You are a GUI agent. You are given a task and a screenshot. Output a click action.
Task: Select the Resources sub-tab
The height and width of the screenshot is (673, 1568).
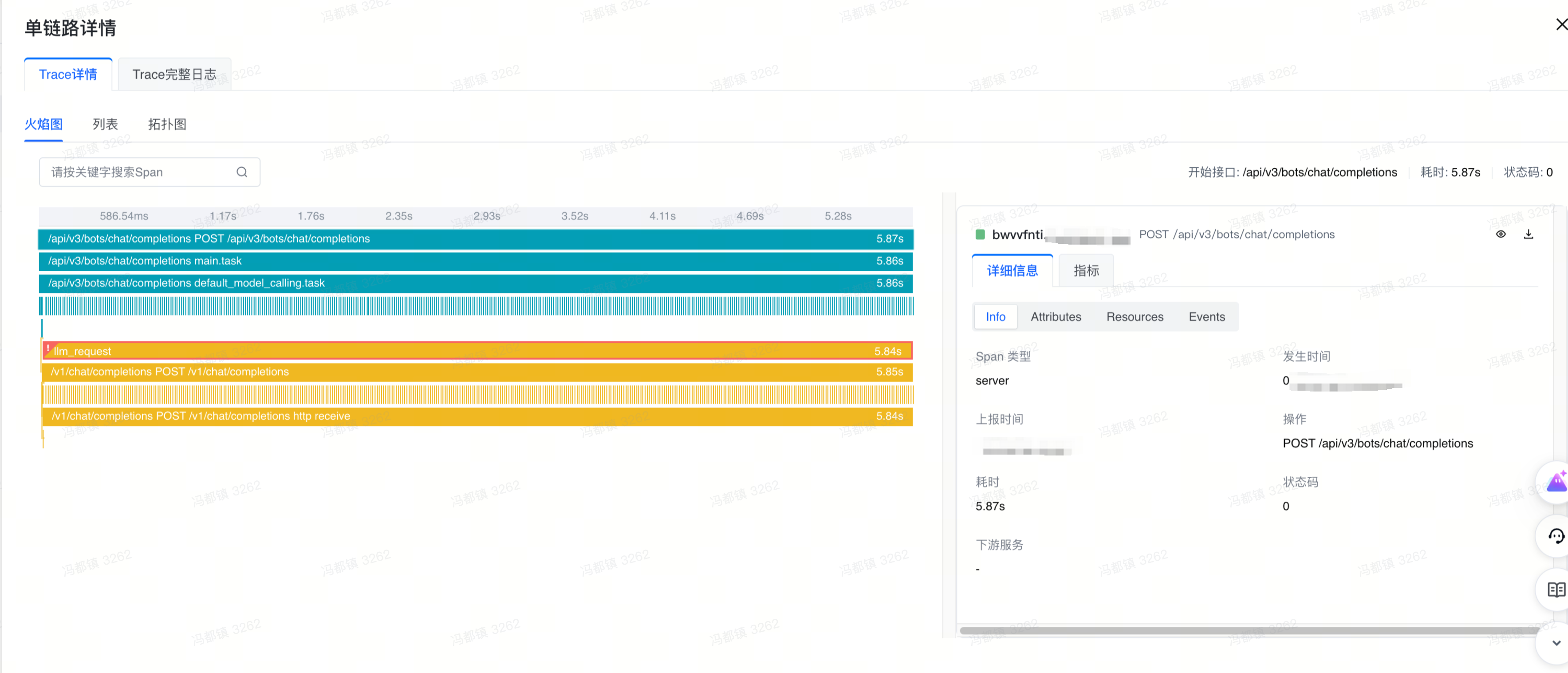1135,317
